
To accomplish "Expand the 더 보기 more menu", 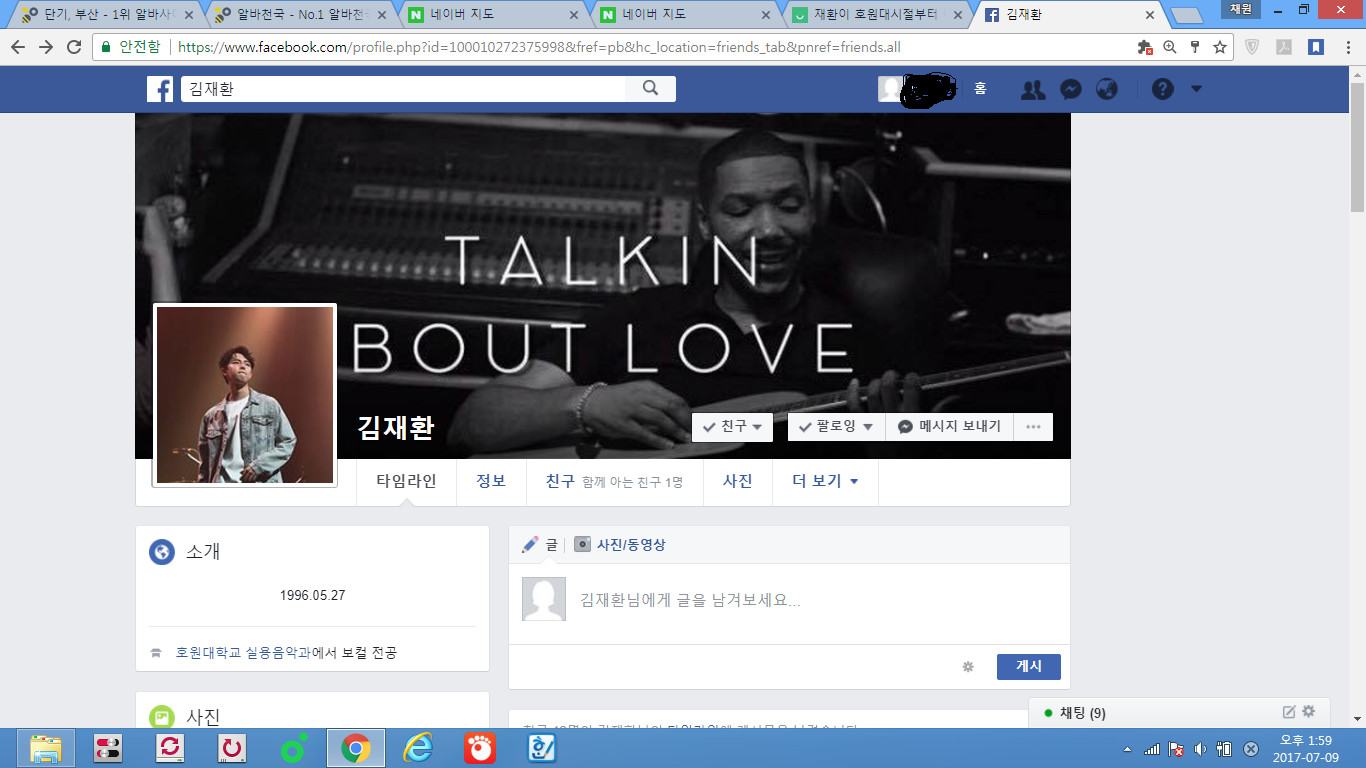I will click(x=825, y=481).
